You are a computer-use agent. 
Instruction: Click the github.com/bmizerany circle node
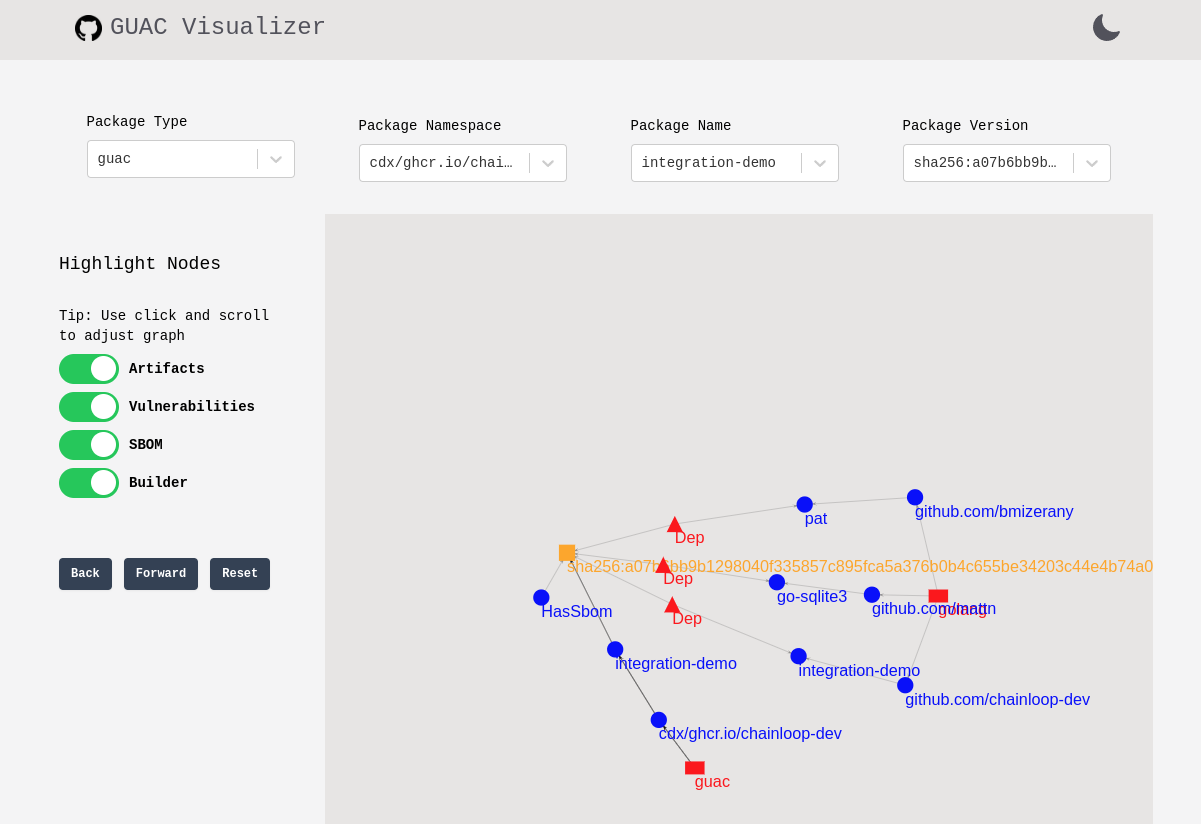pyautogui.click(x=915, y=497)
